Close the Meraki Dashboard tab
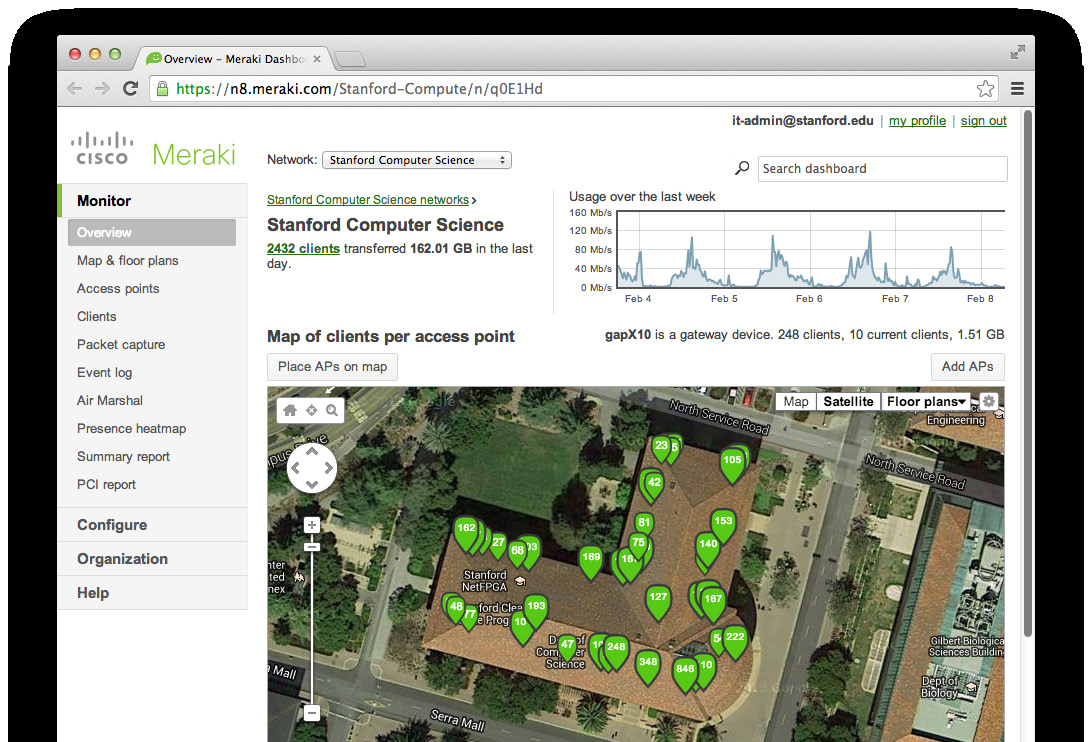 (x=317, y=59)
